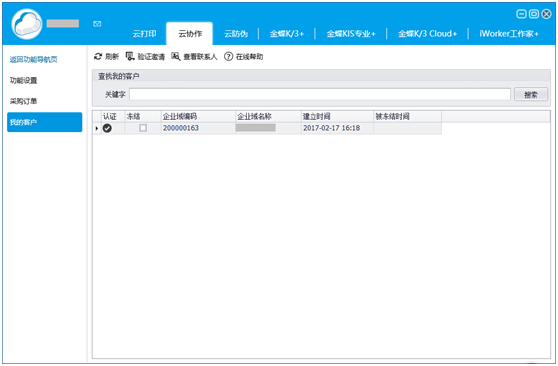The image size is (558, 366).
Task: Click the certified checkmark icon in row
Action: coord(107,128)
